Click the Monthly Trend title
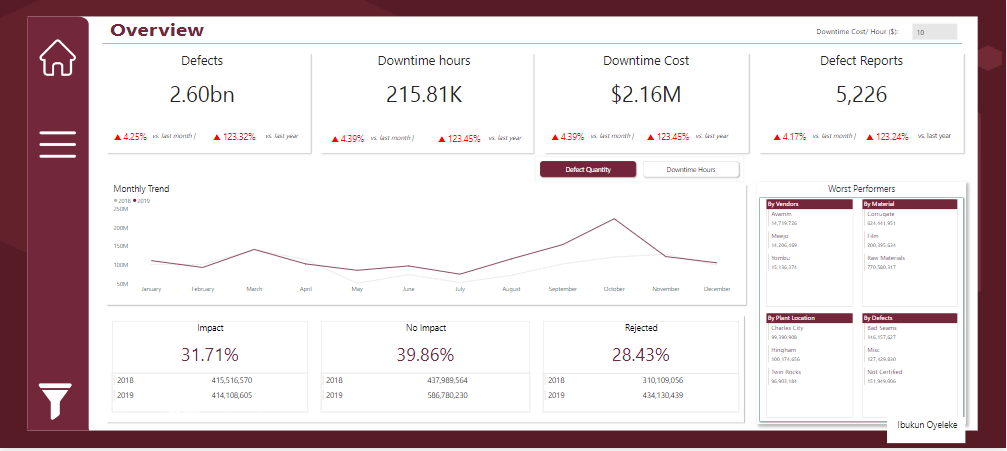1007x451 pixels. pos(141,189)
